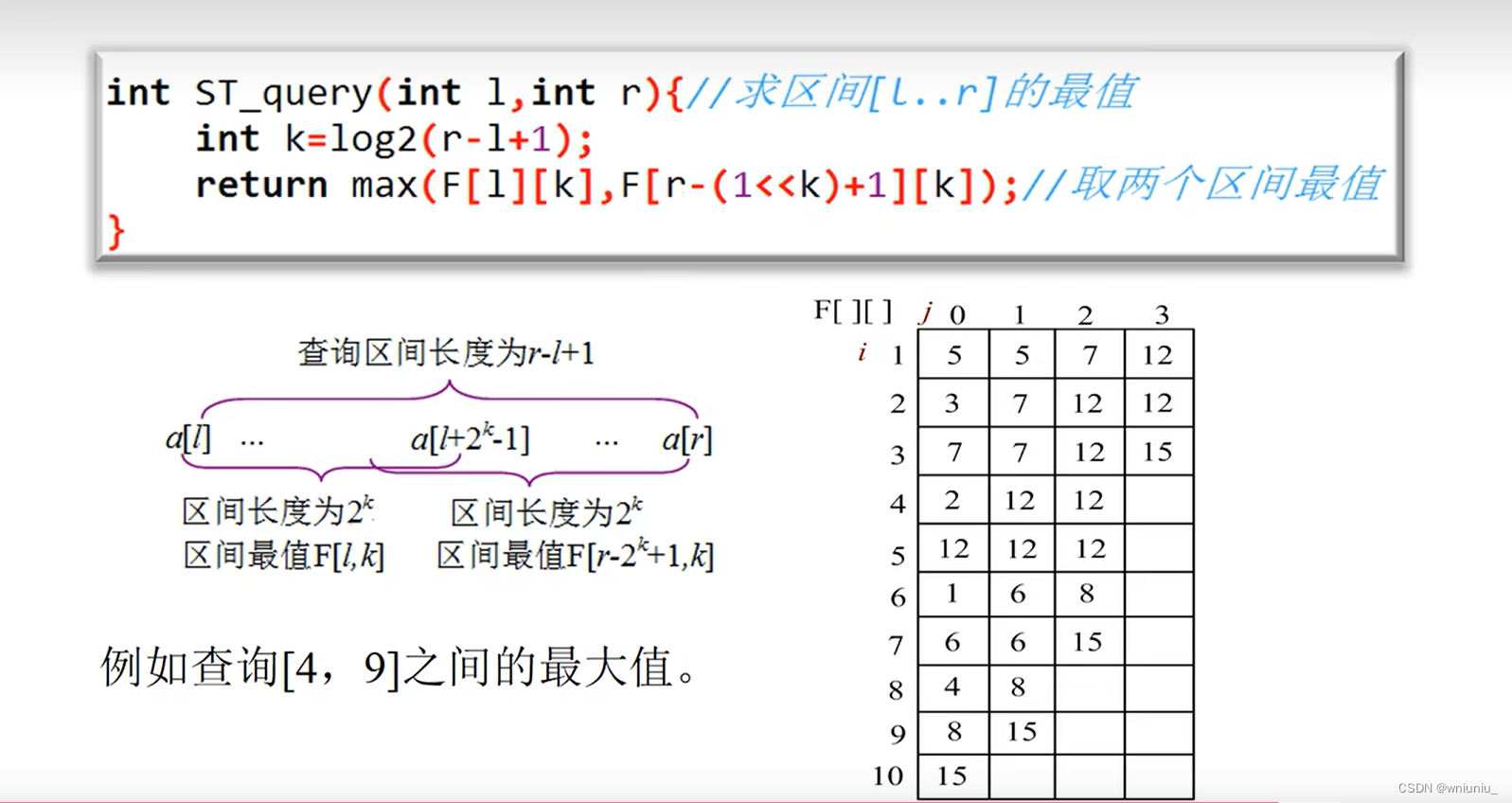Screen dimensions: 1512x803
Task: Click the comment '//求区间[l..r]的最值'
Action: (x=911, y=93)
